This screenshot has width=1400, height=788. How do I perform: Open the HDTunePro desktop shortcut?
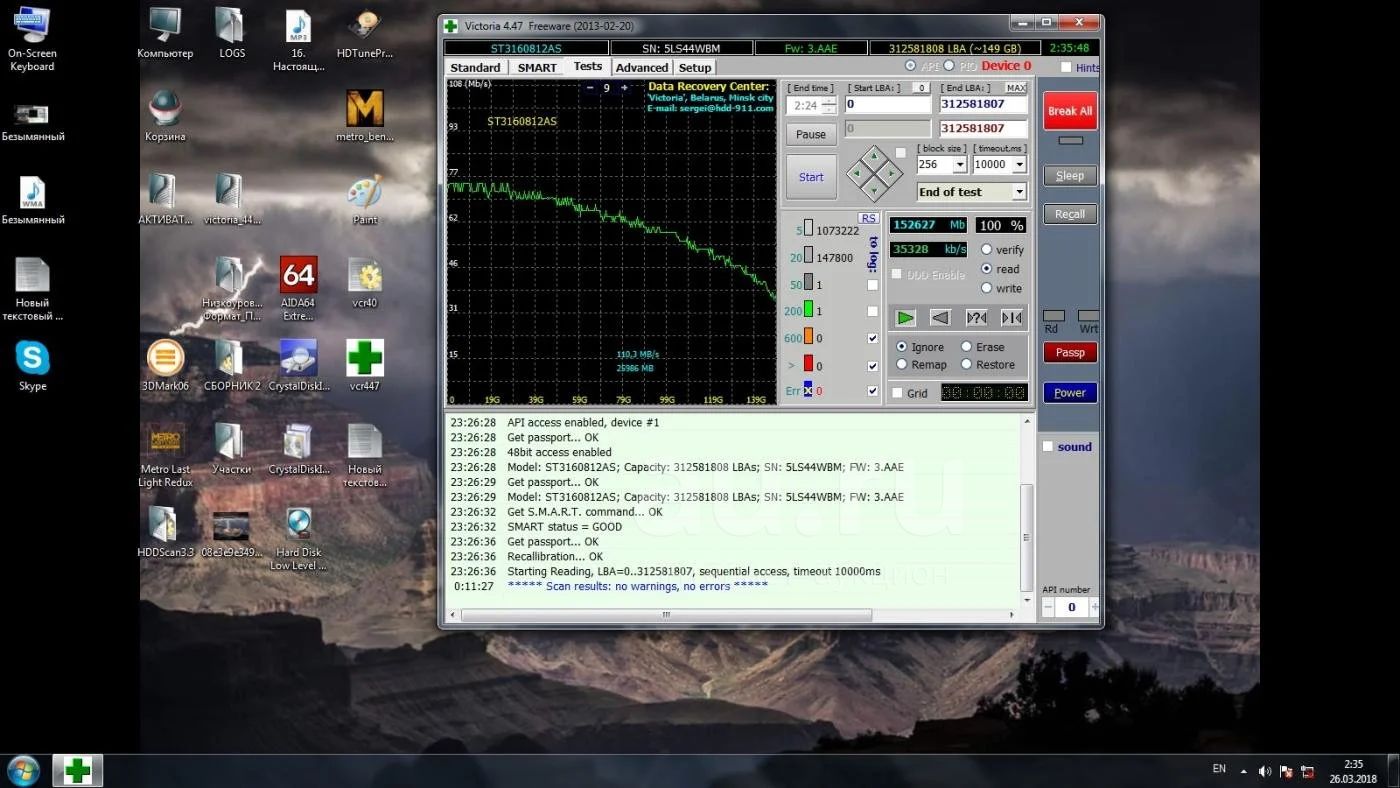(x=365, y=34)
